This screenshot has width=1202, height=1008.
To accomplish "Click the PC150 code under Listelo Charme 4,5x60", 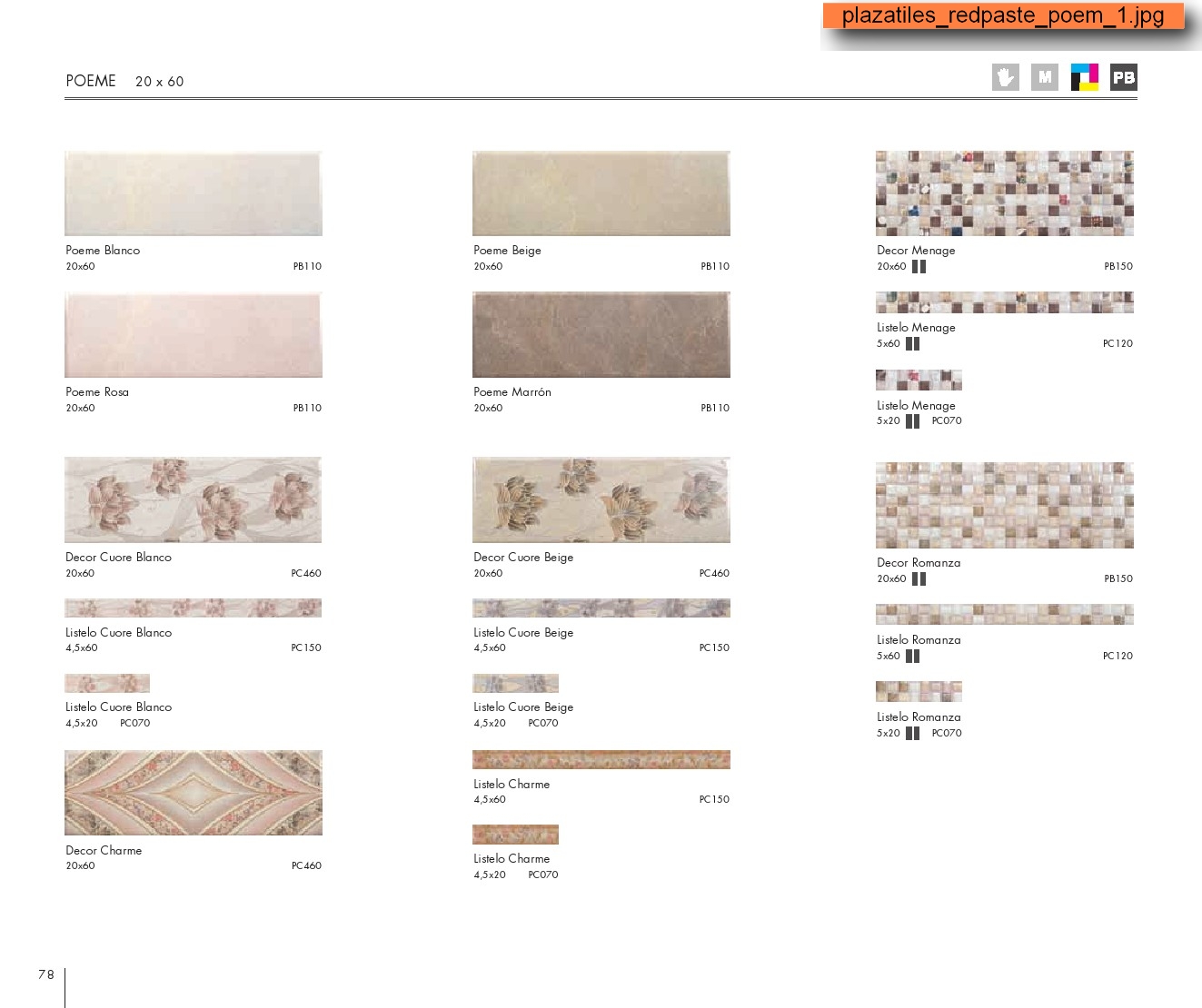I will [714, 800].
